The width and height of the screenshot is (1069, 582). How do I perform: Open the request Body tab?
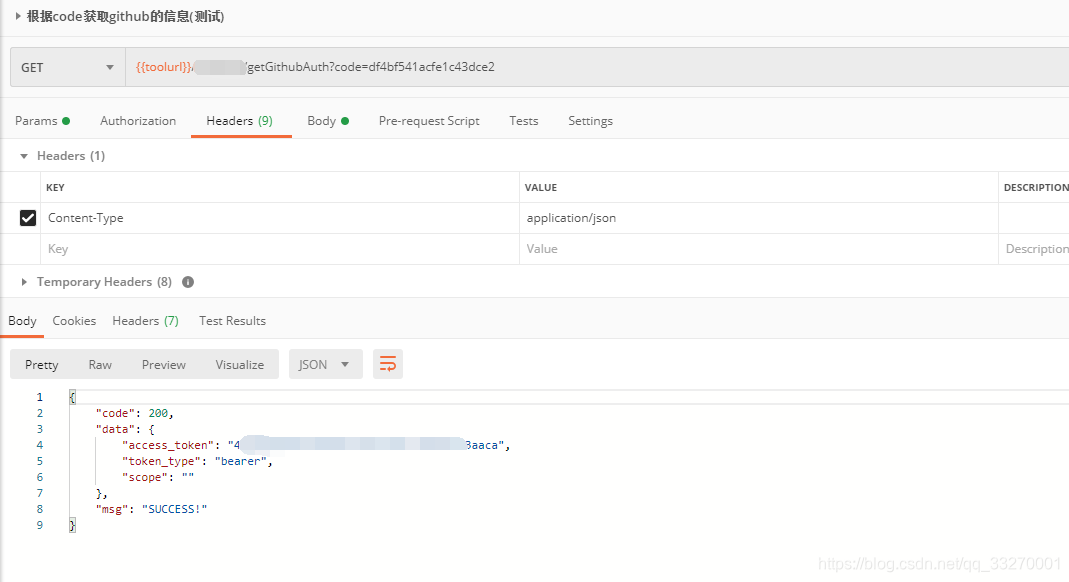(328, 121)
